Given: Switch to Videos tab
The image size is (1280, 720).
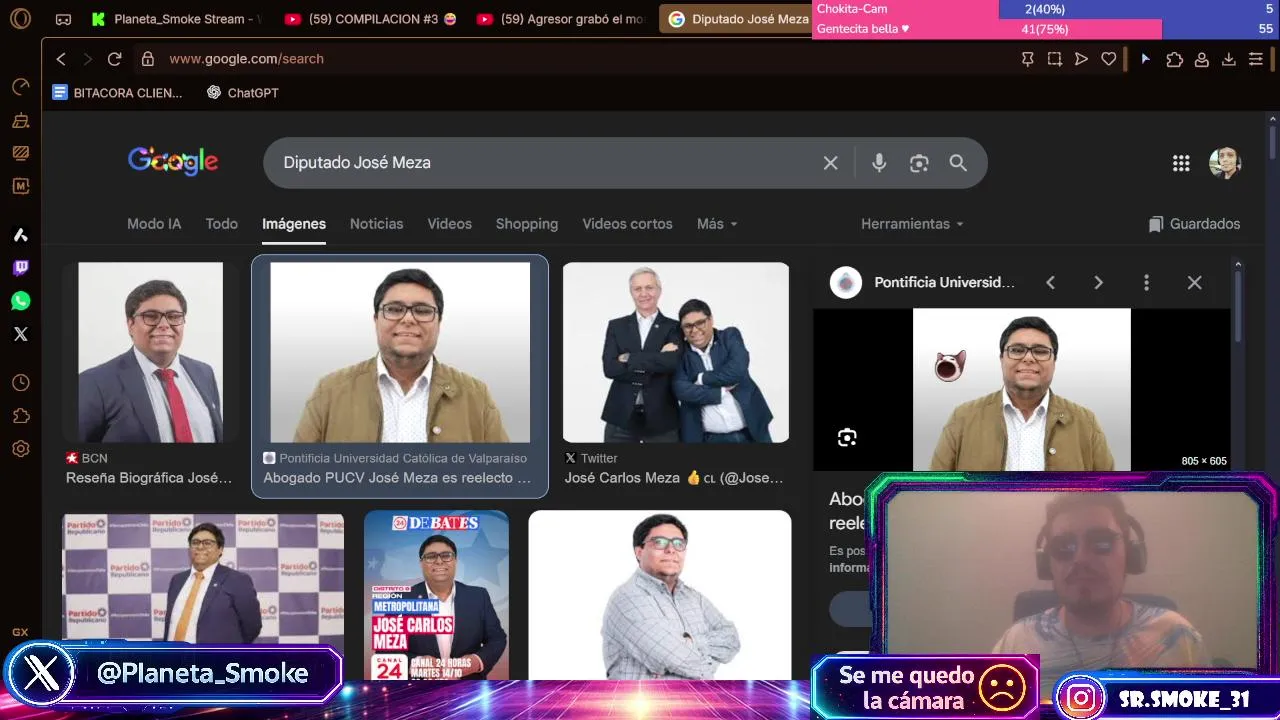Looking at the screenshot, I should coord(450,224).
